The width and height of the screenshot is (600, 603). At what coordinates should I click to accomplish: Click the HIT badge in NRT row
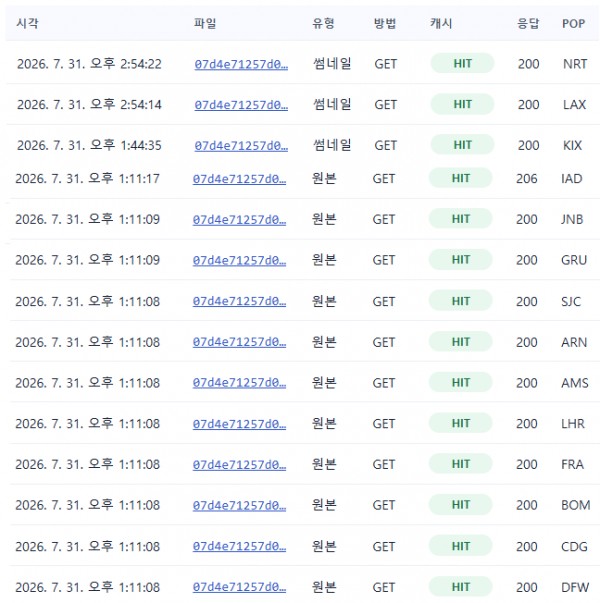pyautogui.click(x=462, y=63)
